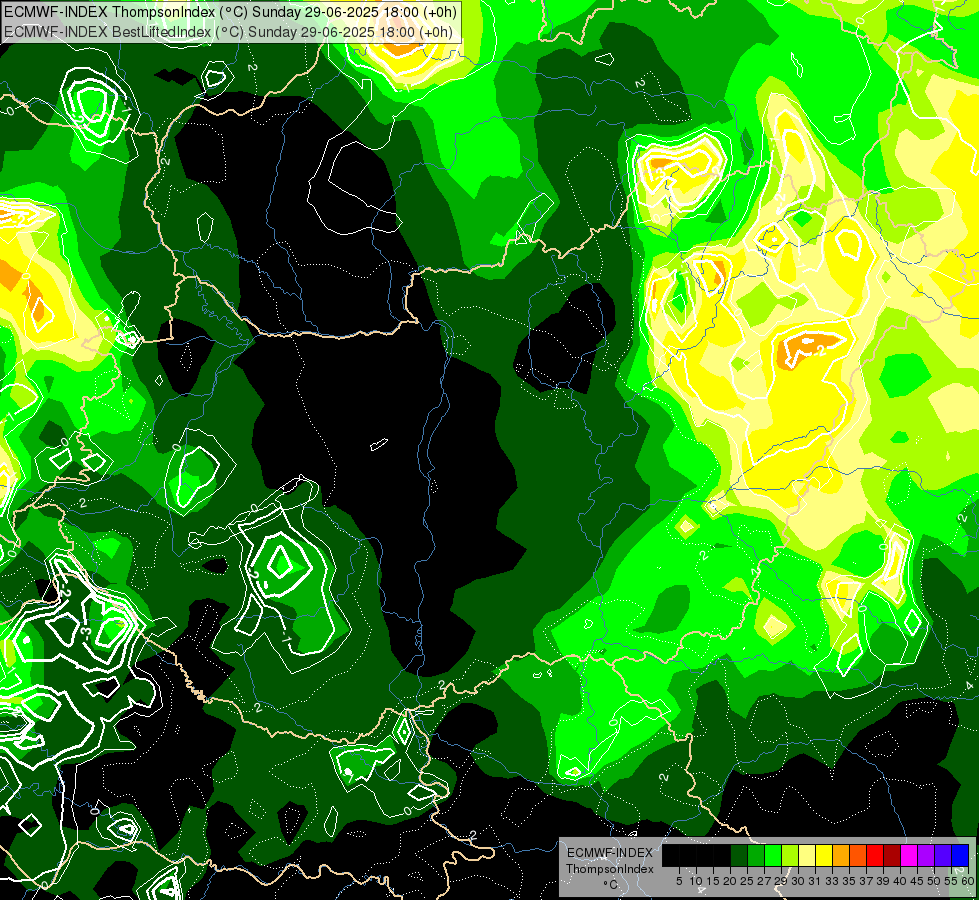This screenshot has height=900, width=979.
Task: Select the pale yellow 30–31 legend swatch
Action: point(807,855)
